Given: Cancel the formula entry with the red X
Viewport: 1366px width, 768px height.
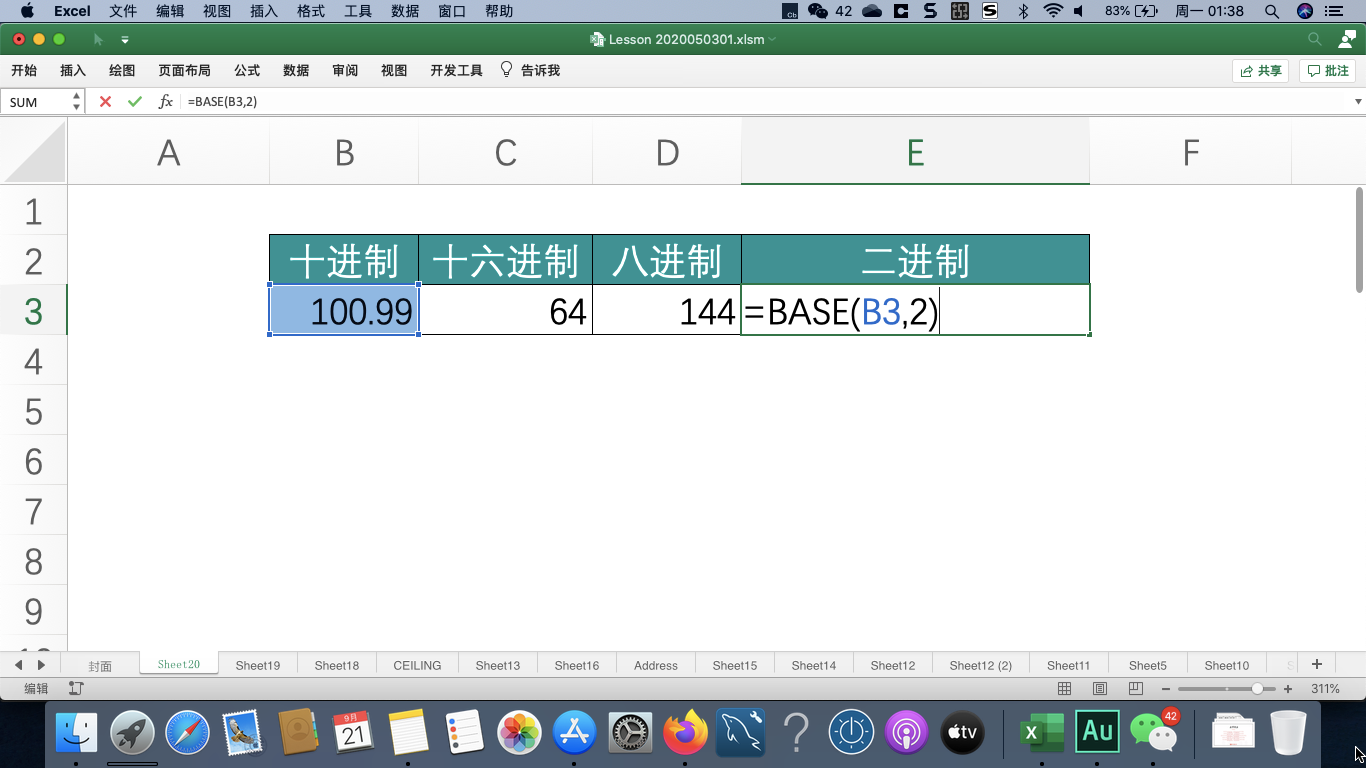Looking at the screenshot, I should click(x=105, y=102).
